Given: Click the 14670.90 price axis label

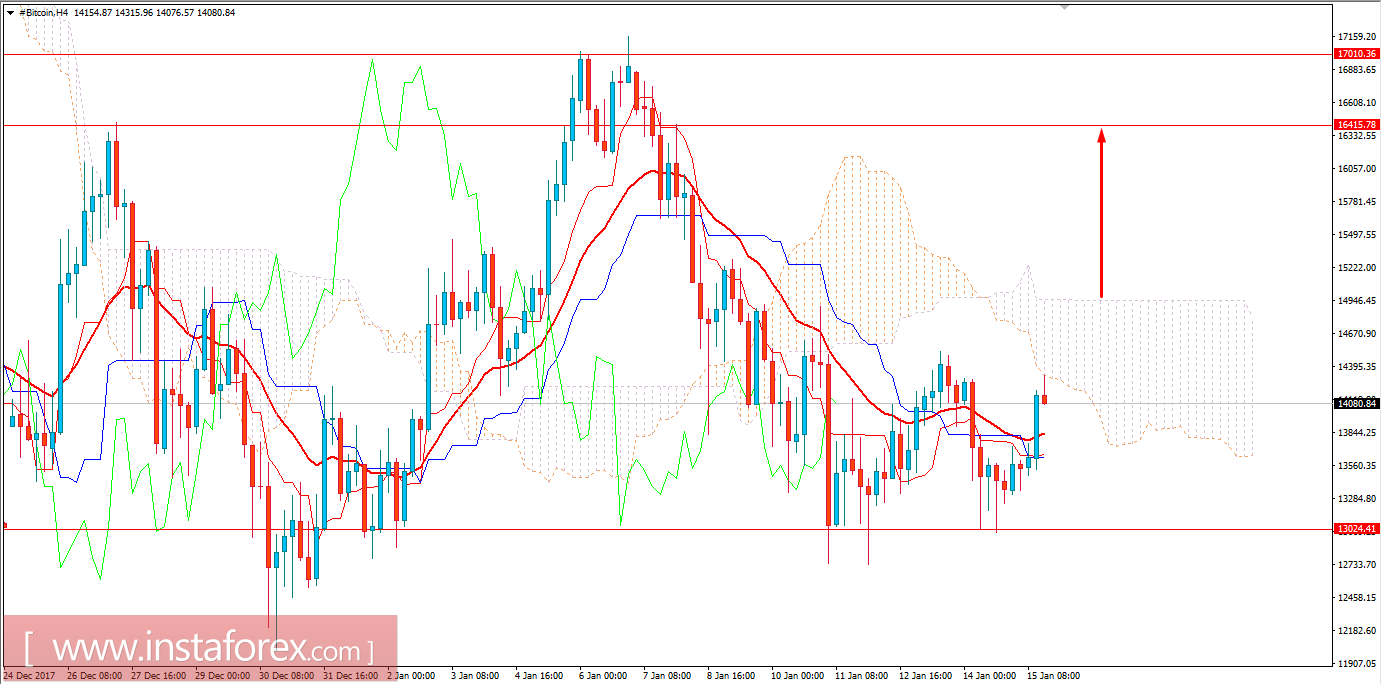Looking at the screenshot, I should point(1359,334).
